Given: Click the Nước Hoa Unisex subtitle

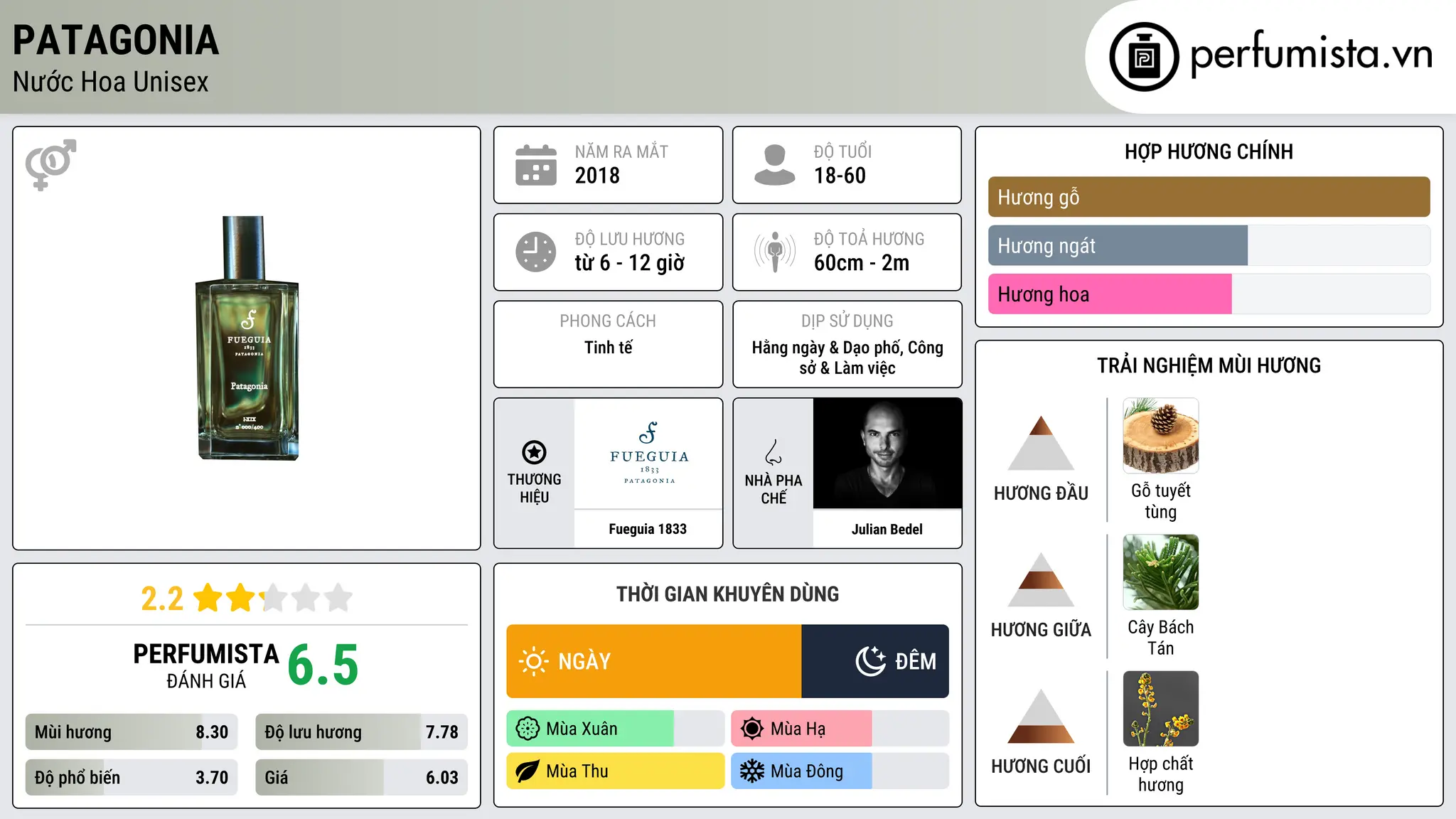Looking at the screenshot, I should tap(111, 82).
